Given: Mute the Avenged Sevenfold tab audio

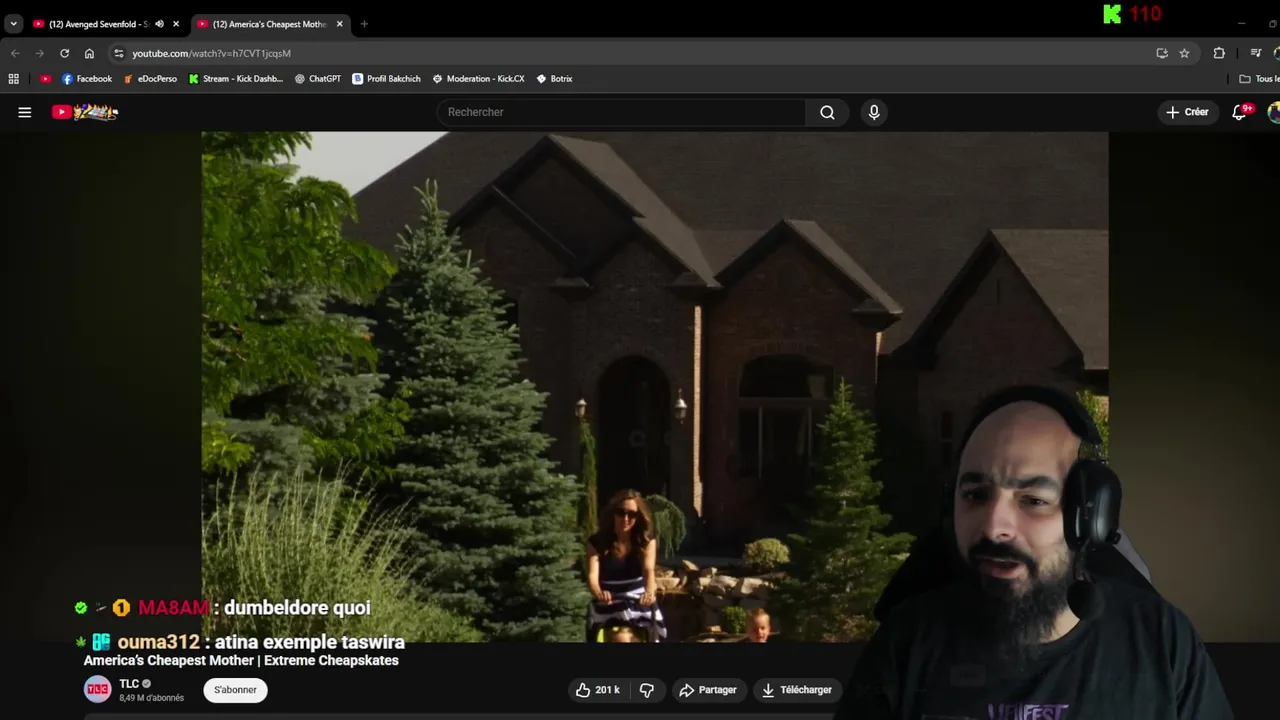Looking at the screenshot, I should [159, 24].
